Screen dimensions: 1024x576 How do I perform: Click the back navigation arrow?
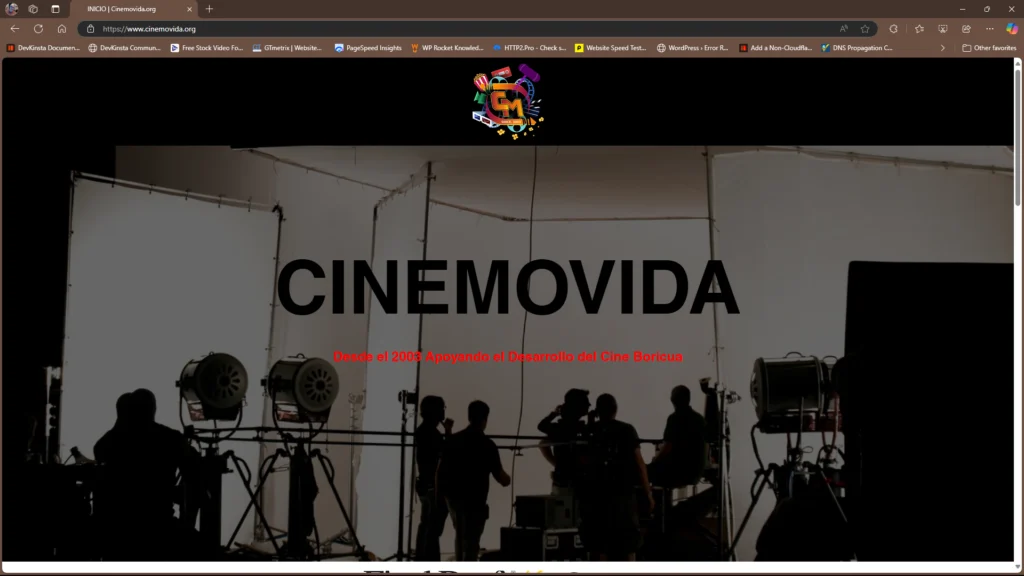(14, 29)
